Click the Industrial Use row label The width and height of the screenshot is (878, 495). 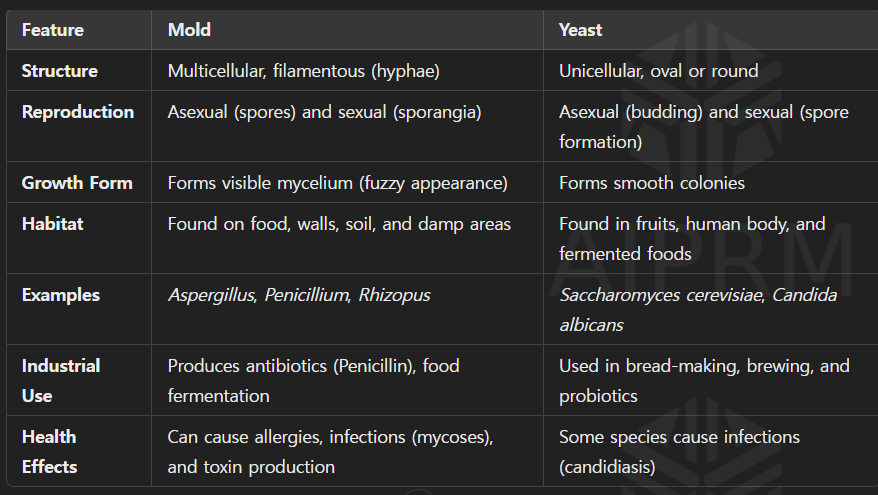point(60,380)
